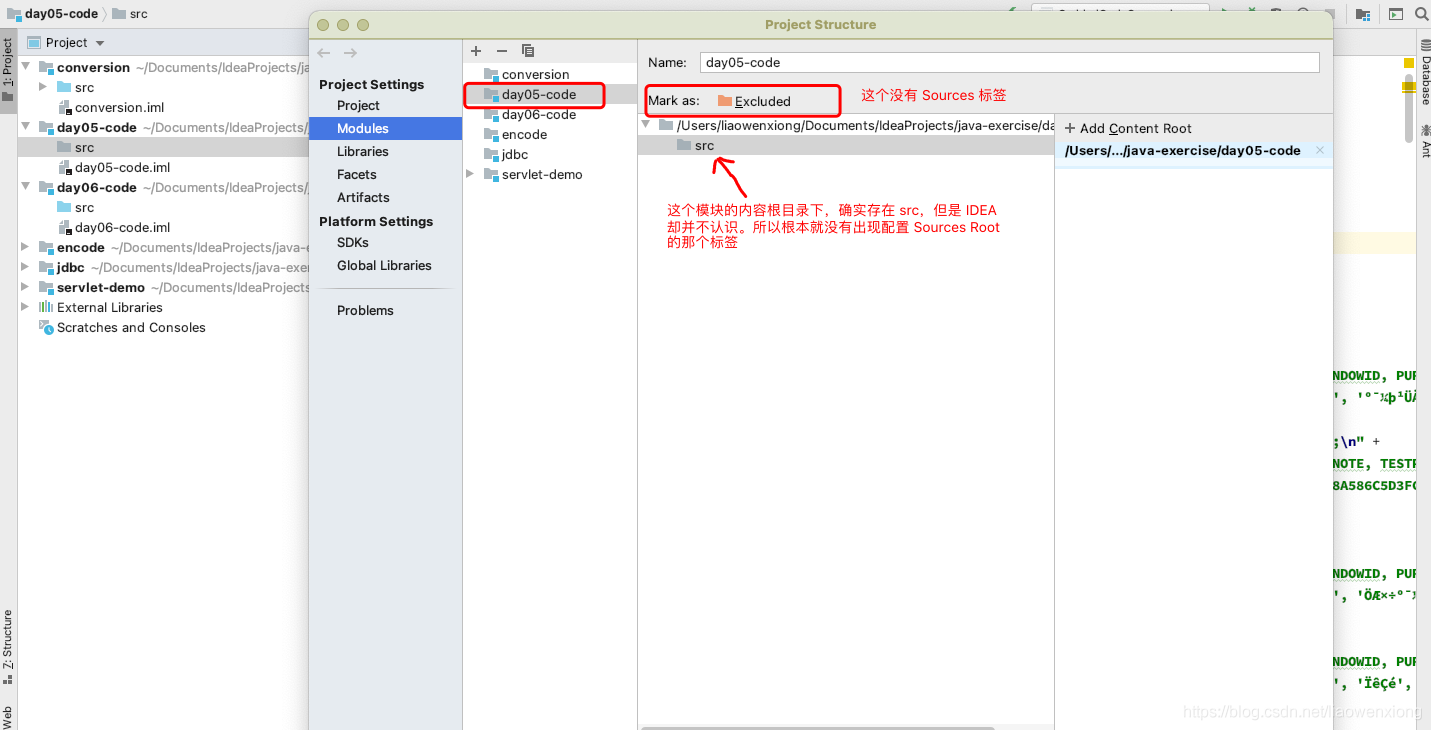Collapse conversion module in Project tree
The height and width of the screenshot is (730, 1431).
coord(26,67)
